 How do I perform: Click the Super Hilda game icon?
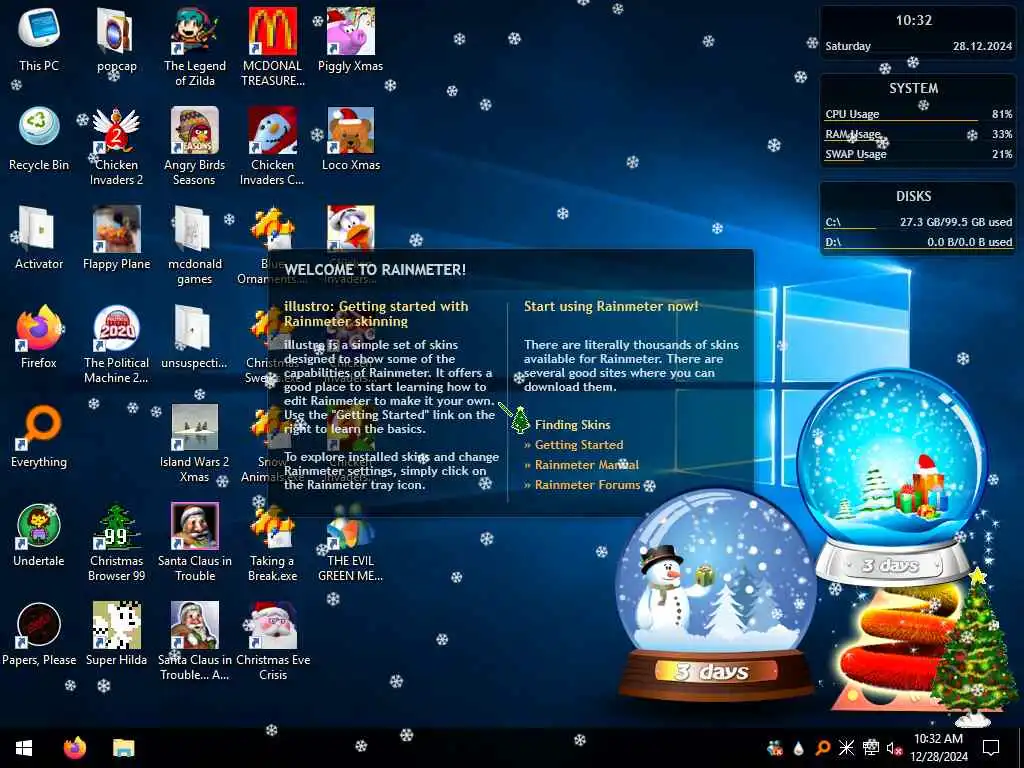point(116,635)
